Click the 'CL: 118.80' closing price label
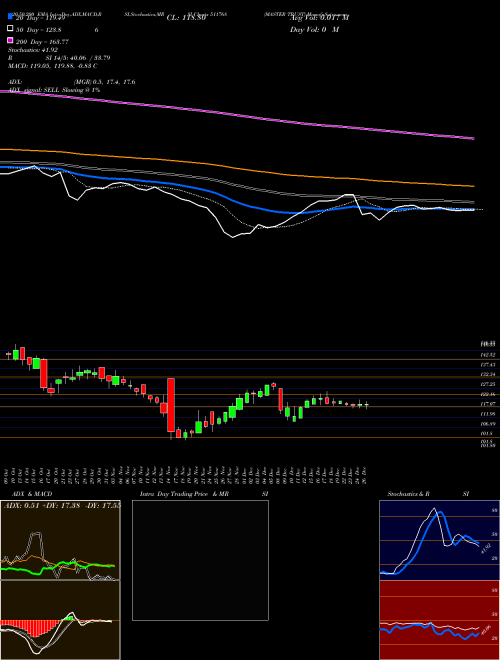 click(186, 18)
